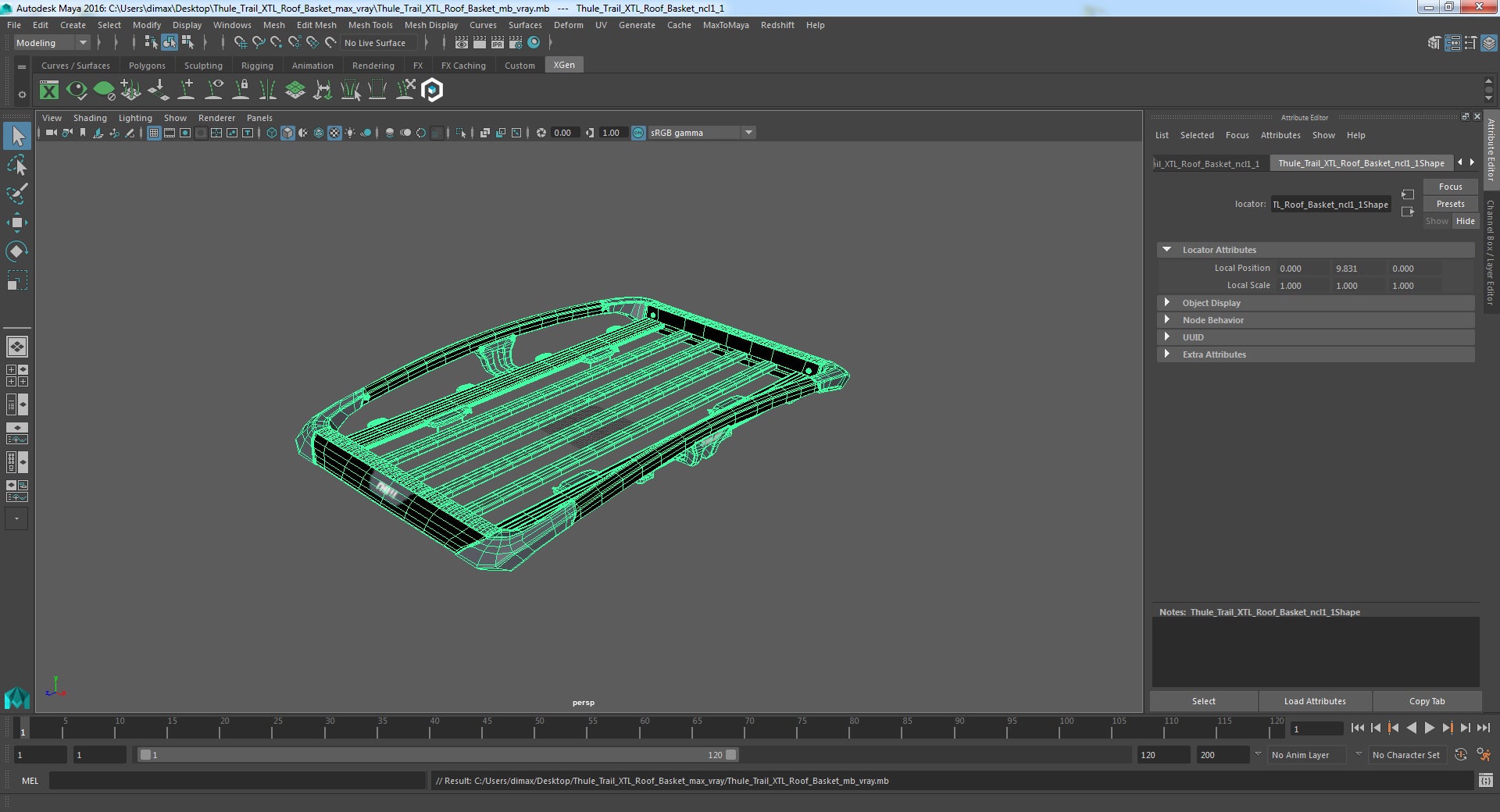Expand the Object Display section
The image size is (1500, 812).
pos(1166,303)
